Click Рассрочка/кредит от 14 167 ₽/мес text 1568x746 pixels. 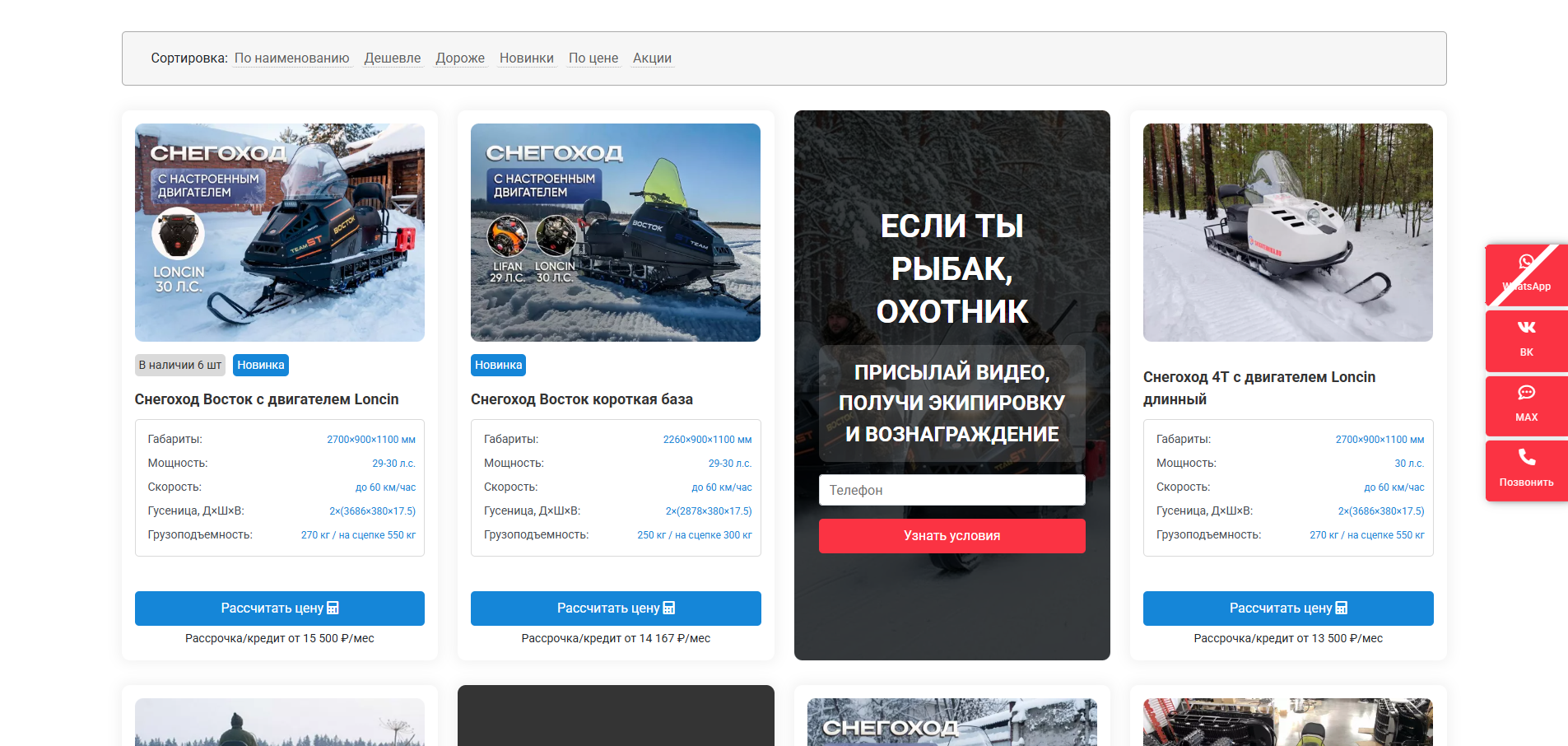616,638
